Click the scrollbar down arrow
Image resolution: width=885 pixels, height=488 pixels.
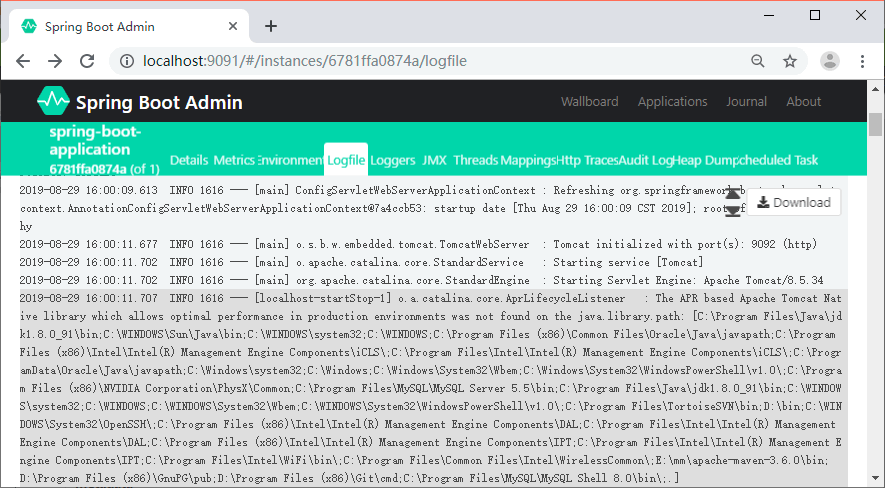875,478
